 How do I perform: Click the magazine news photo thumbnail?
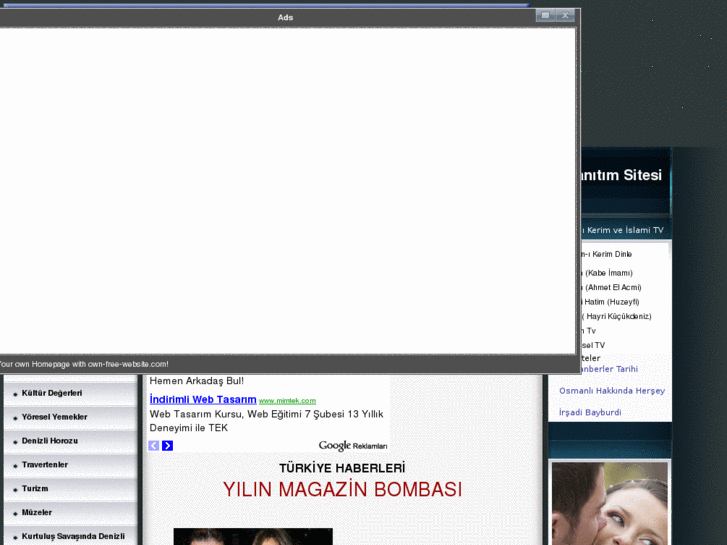coord(253,536)
